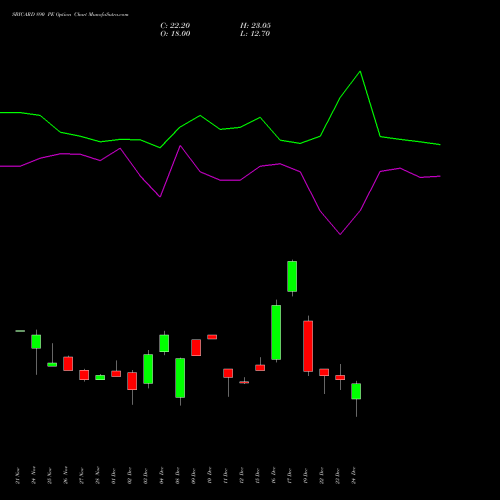Select the 10 Dec date label

tap(210, 476)
